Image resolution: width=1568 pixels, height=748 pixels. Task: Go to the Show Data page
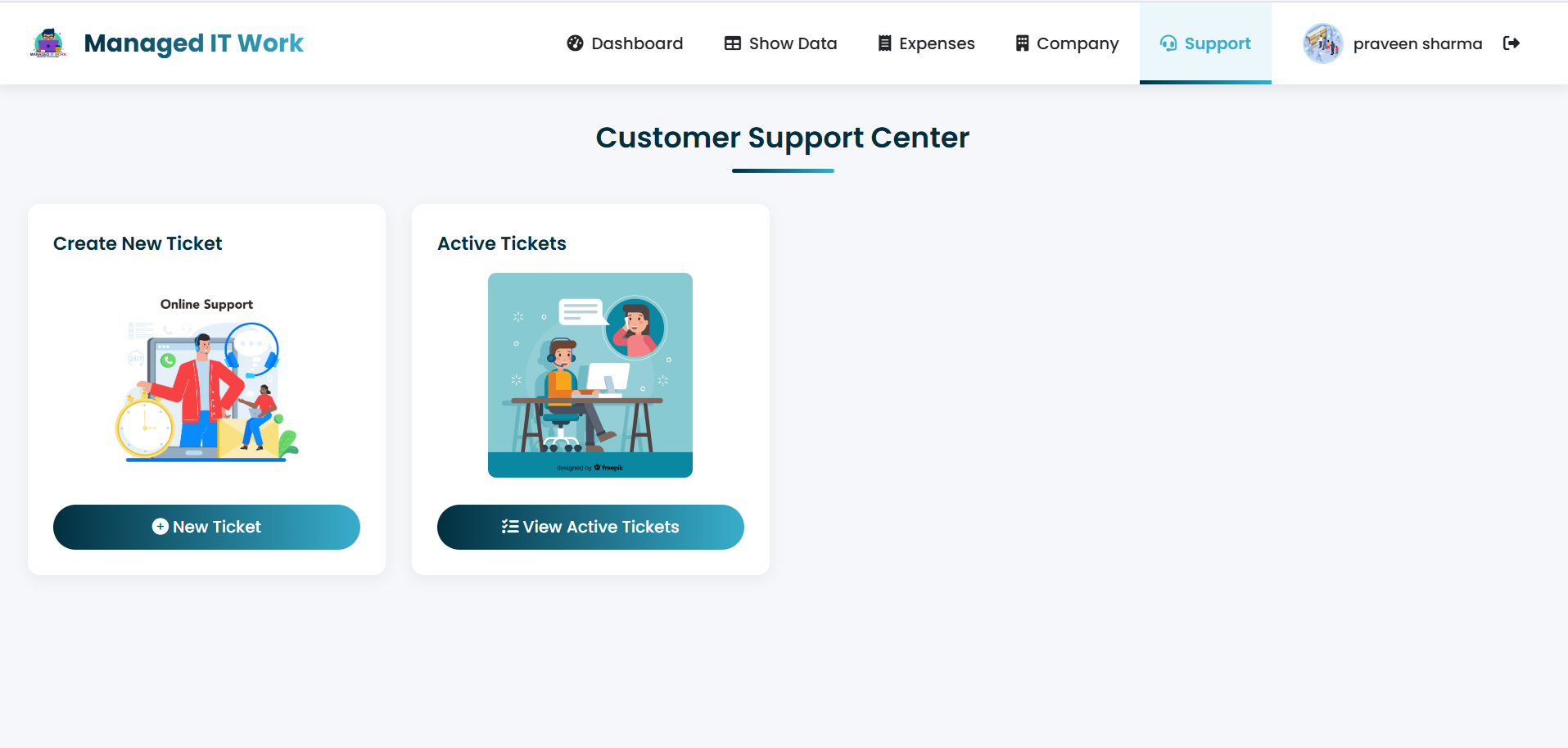click(792, 43)
